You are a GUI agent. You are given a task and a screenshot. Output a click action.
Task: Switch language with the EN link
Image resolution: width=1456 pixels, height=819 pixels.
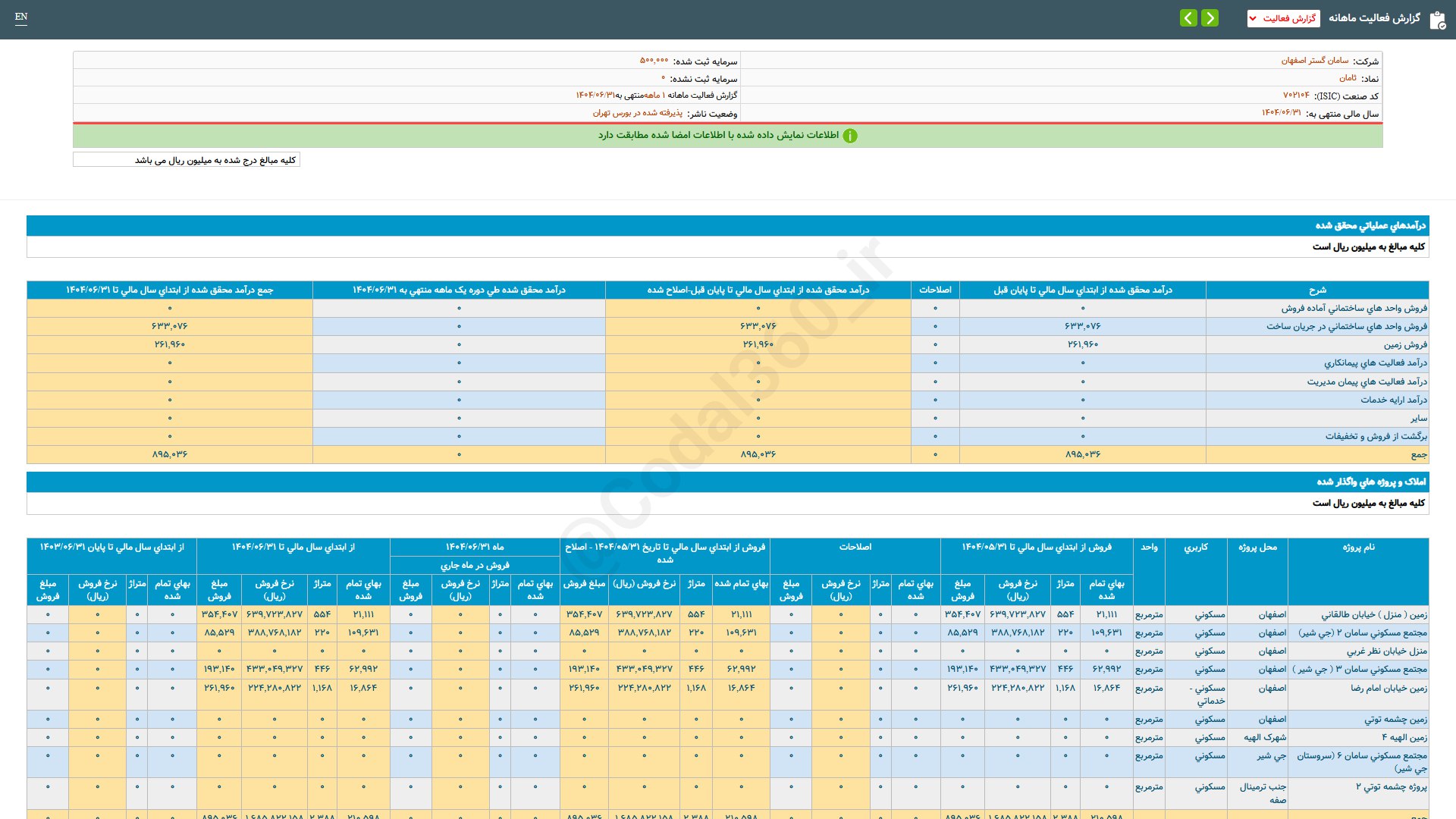pyautogui.click(x=21, y=17)
